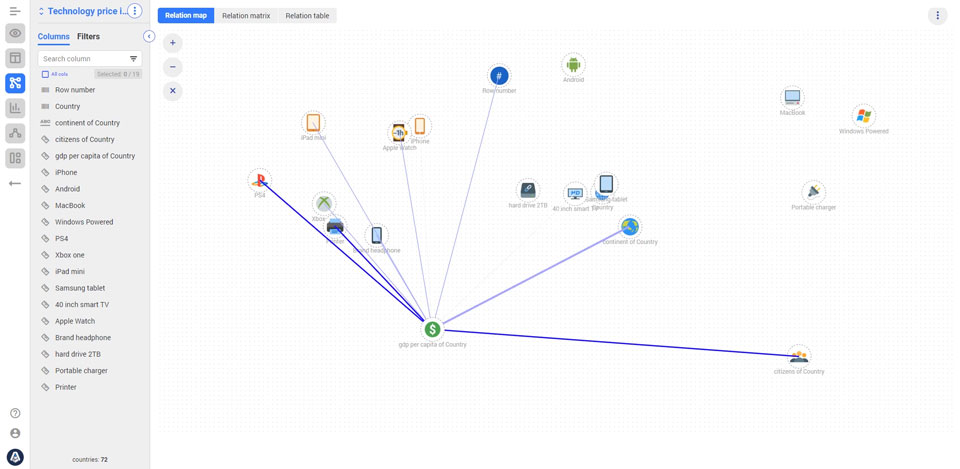The height and width of the screenshot is (469, 960).
Task: Select continent of Country column
Action: click(89, 123)
